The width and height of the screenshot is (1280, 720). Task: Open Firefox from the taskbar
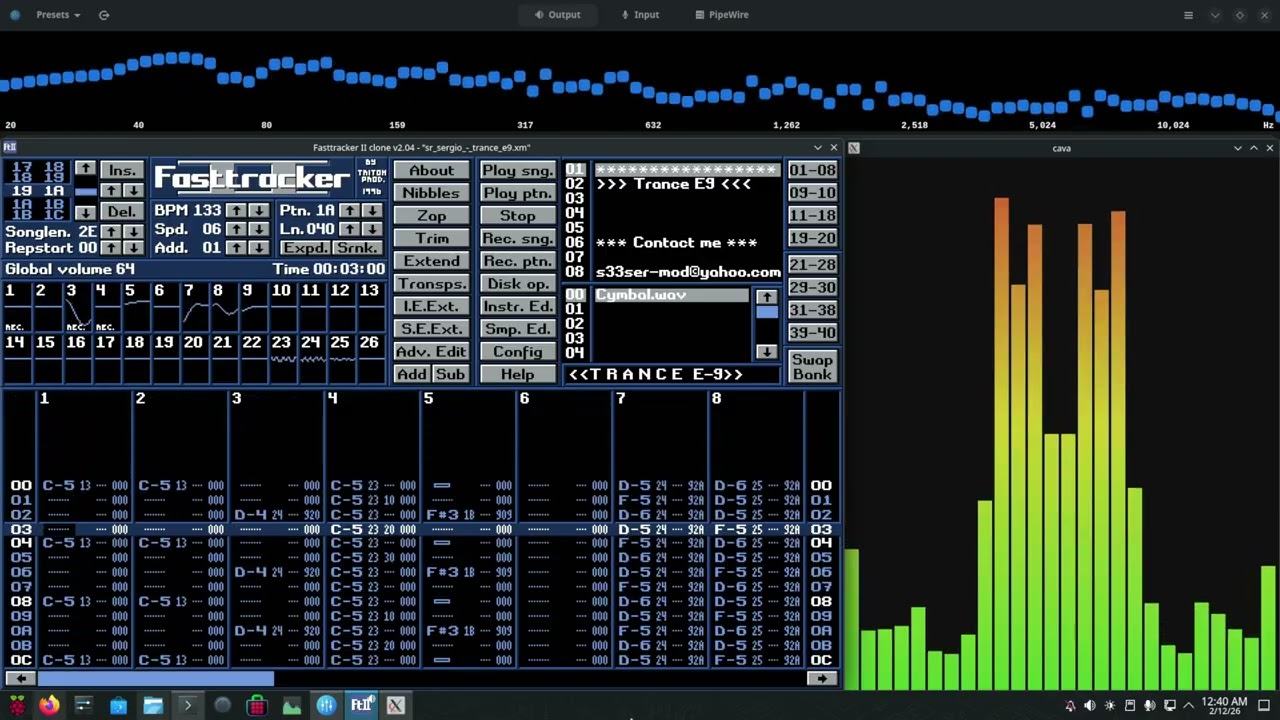48,705
